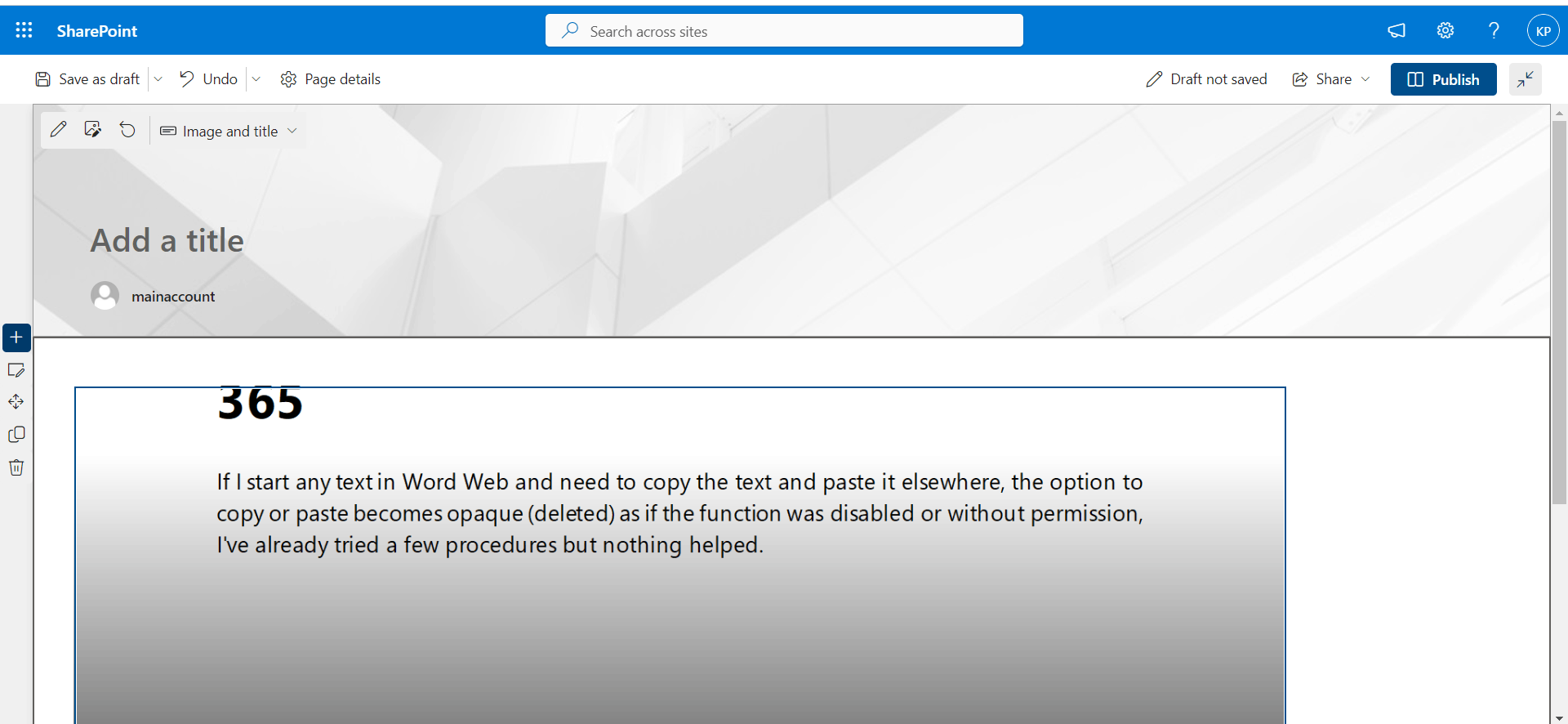Open the Settings gear icon
The height and width of the screenshot is (724, 1568).
[x=1445, y=31]
